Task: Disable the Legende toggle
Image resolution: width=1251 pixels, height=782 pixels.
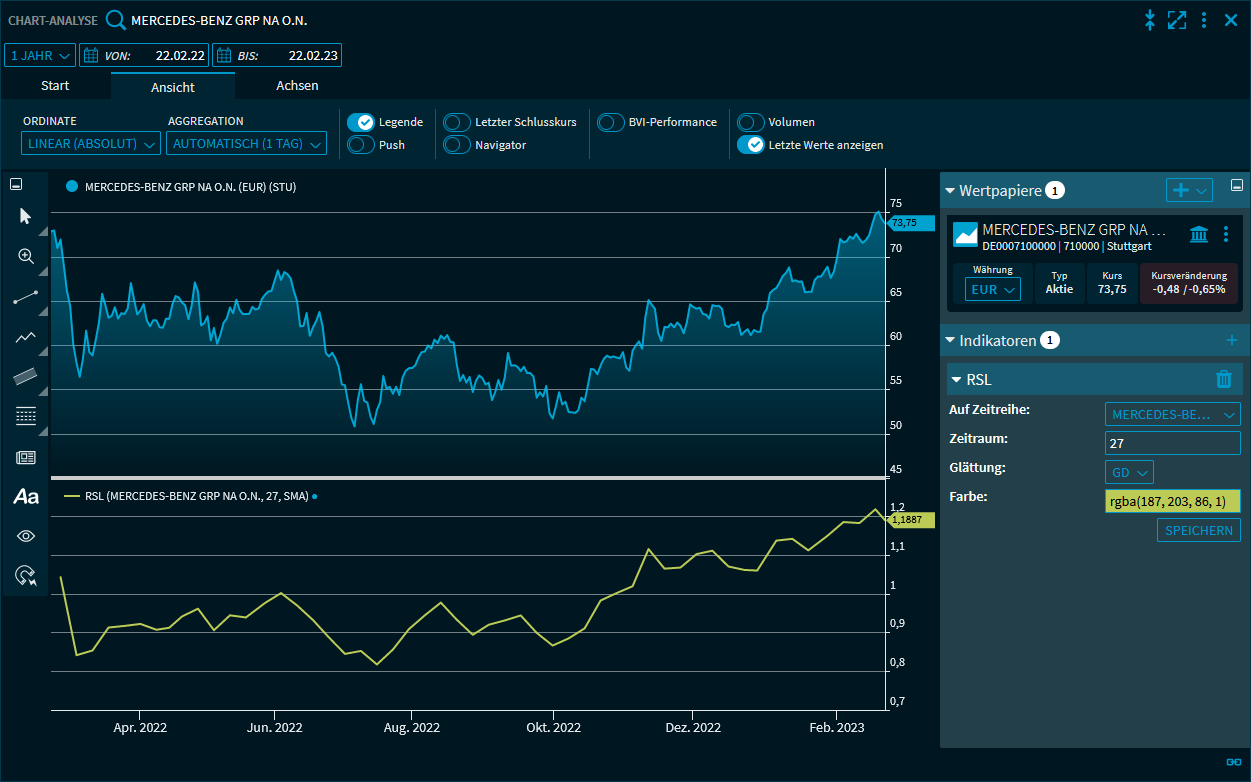Action: tap(360, 122)
